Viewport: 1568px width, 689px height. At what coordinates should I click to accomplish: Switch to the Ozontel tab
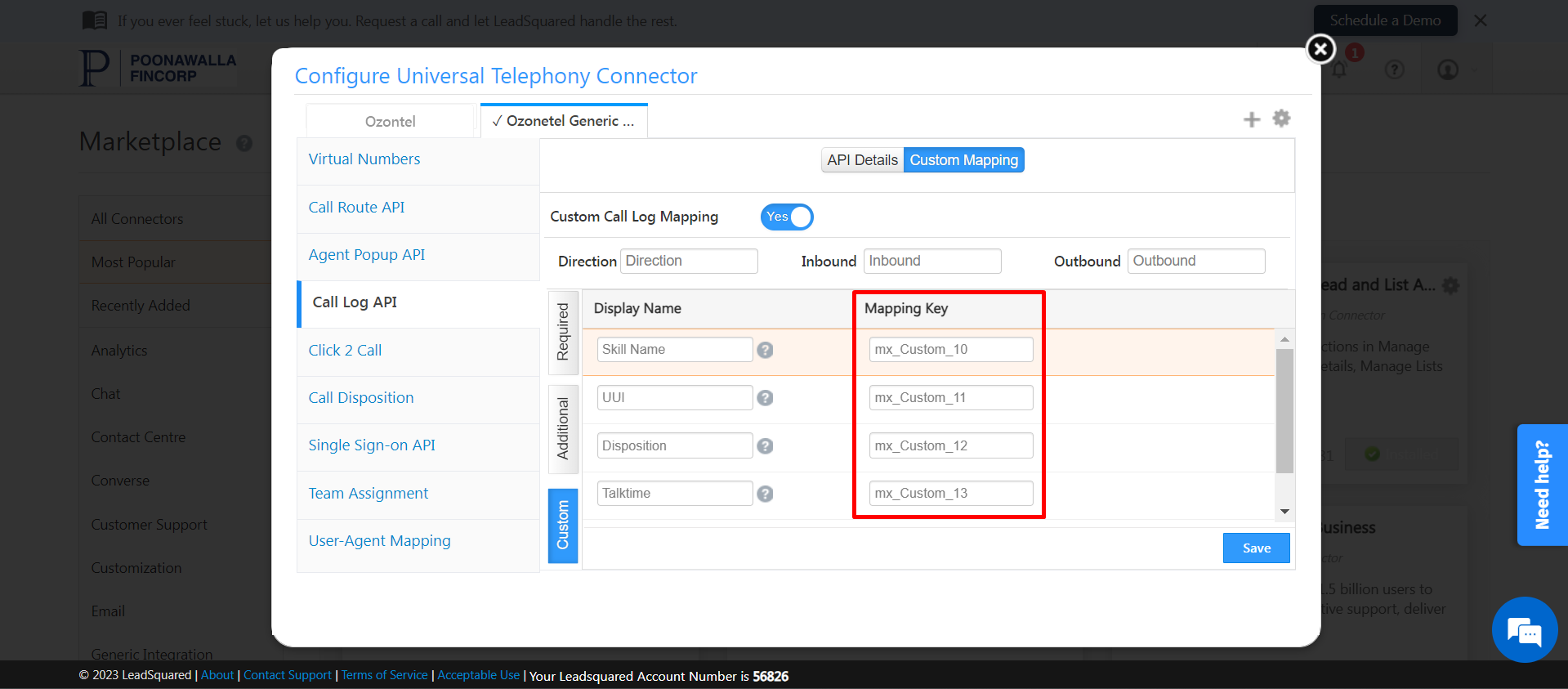coord(390,121)
